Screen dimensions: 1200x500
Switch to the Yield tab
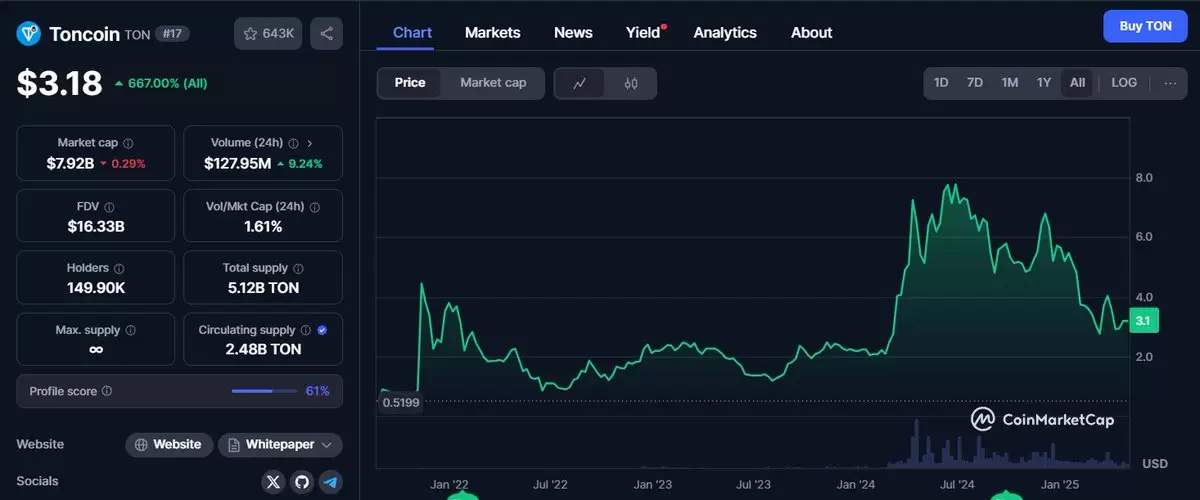pyautogui.click(x=644, y=32)
